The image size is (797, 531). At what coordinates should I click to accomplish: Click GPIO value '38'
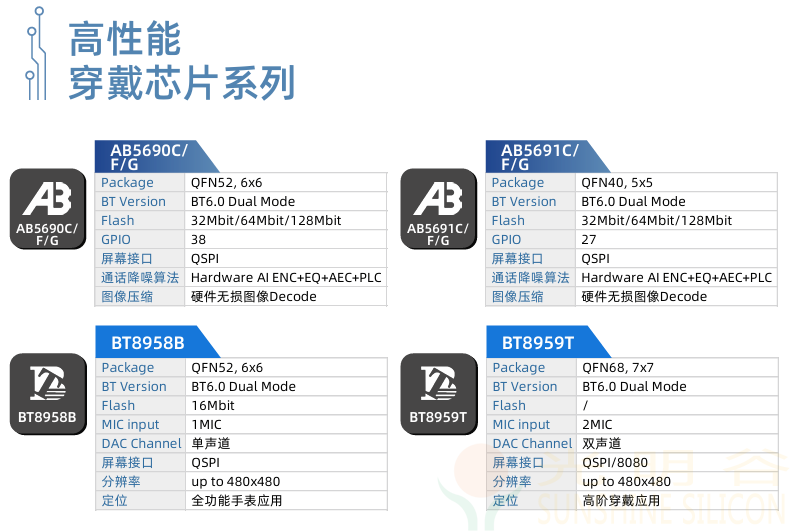coord(198,239)
